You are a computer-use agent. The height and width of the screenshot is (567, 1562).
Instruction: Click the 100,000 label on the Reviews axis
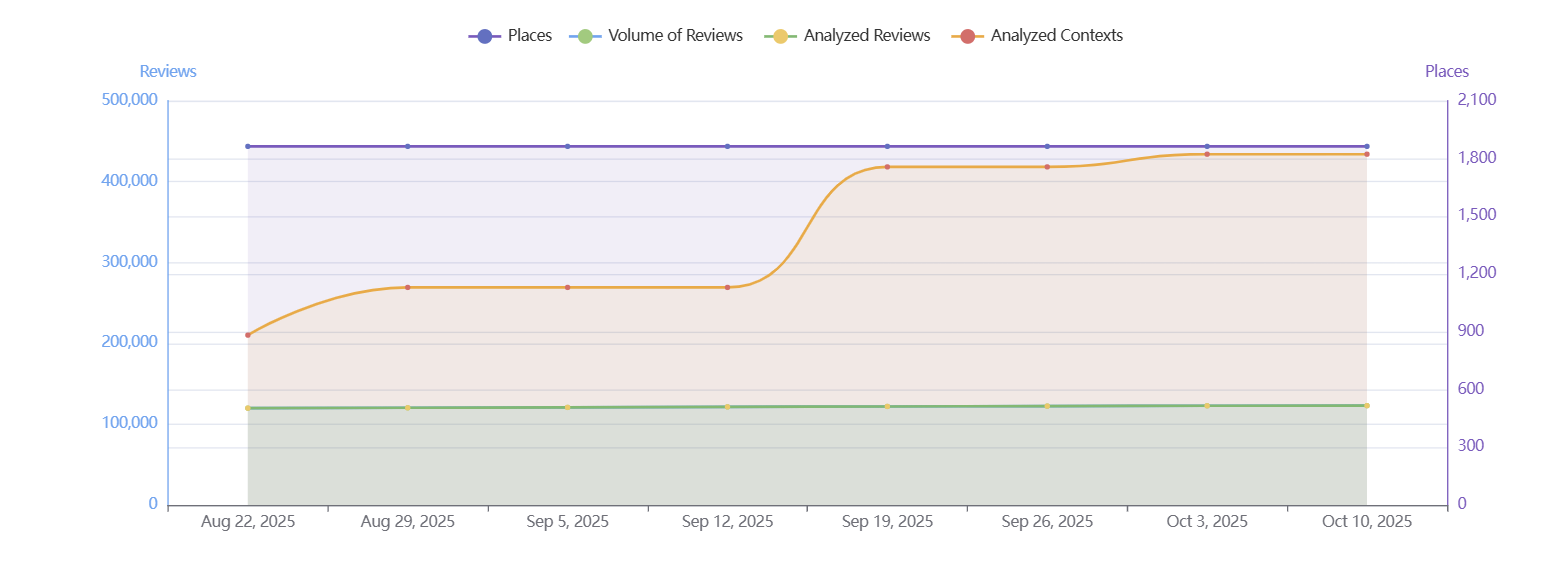tap(130, 423)
